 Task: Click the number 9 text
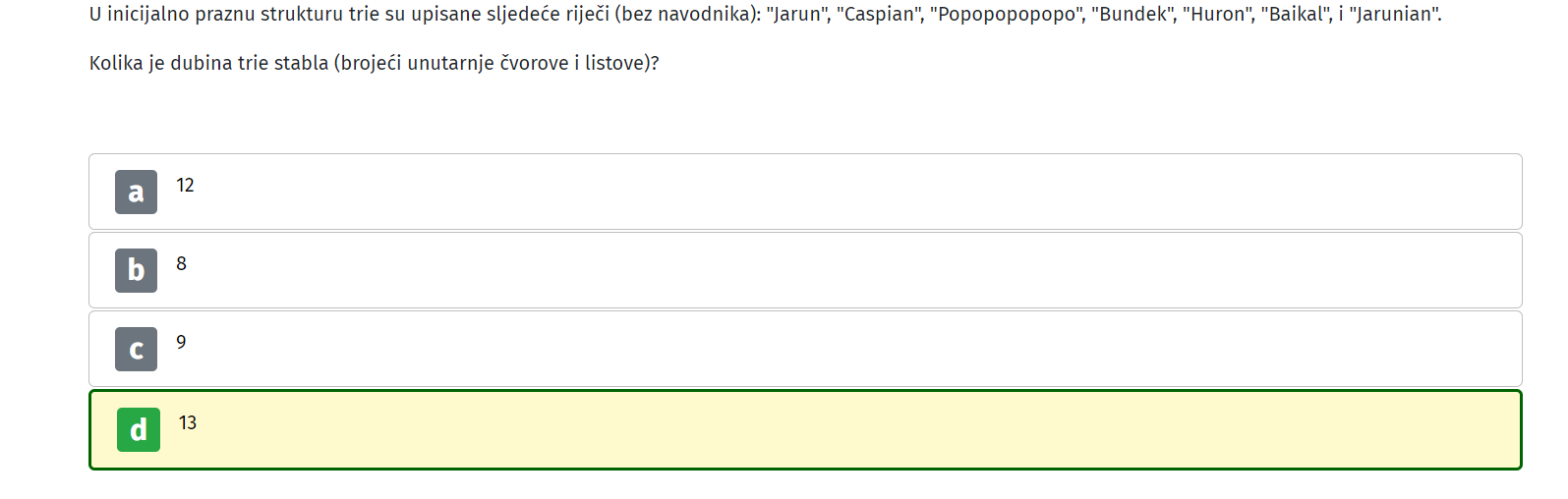click(181, 342)
